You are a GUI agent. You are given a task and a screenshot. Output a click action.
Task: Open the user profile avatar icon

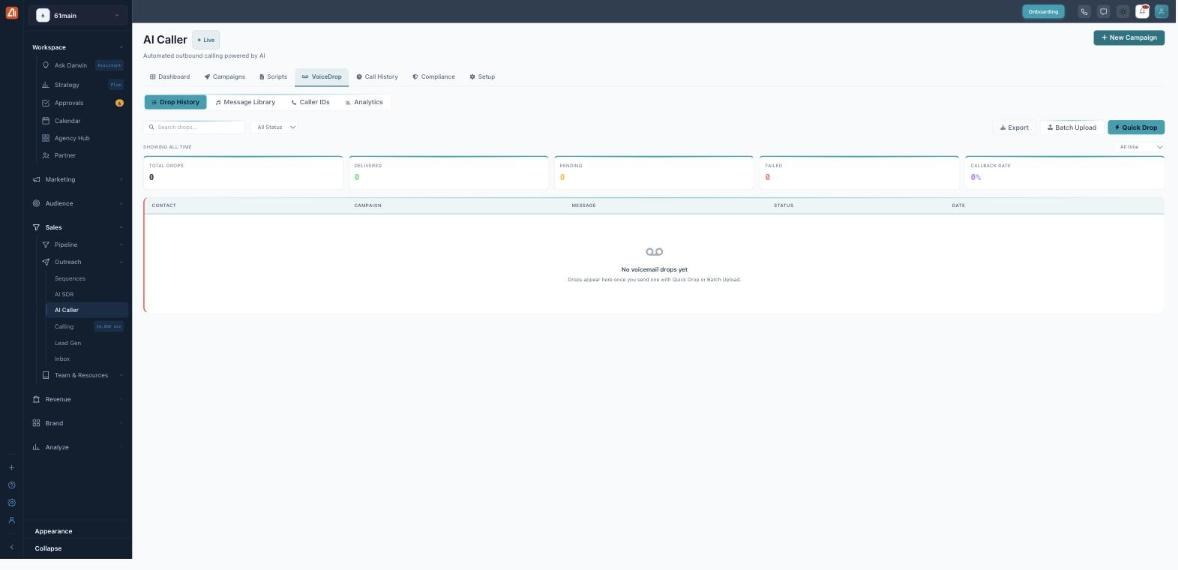(1161, 11)
